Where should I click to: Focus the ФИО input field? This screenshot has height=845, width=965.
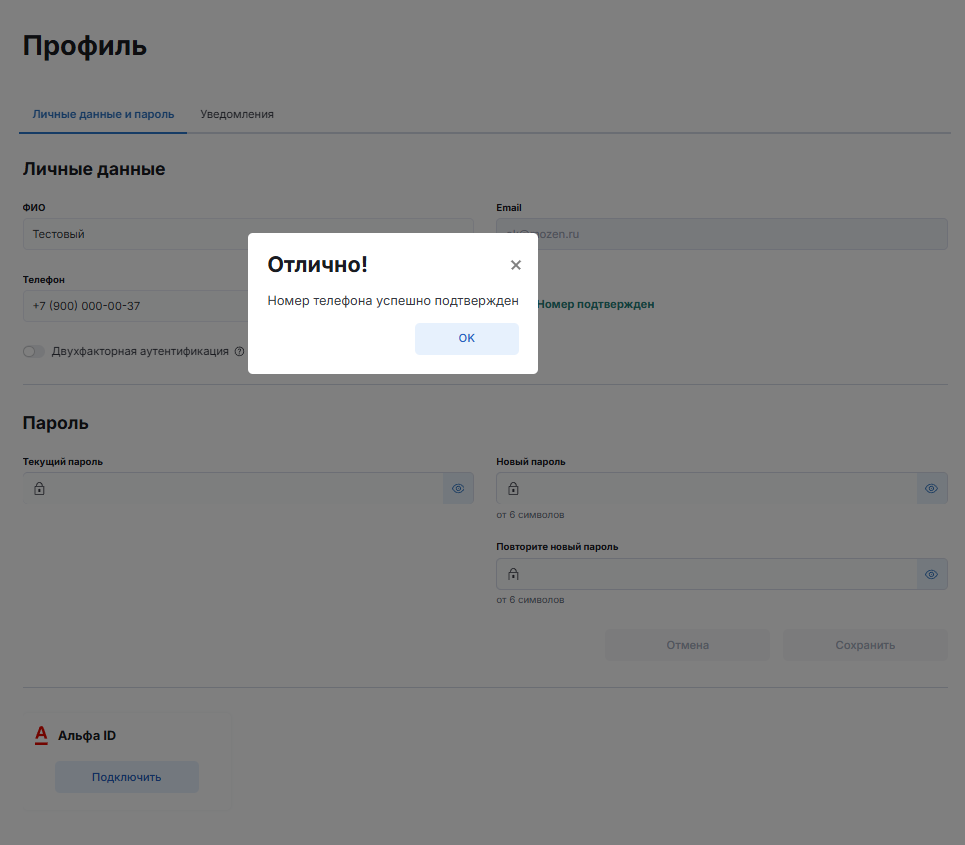248,234
